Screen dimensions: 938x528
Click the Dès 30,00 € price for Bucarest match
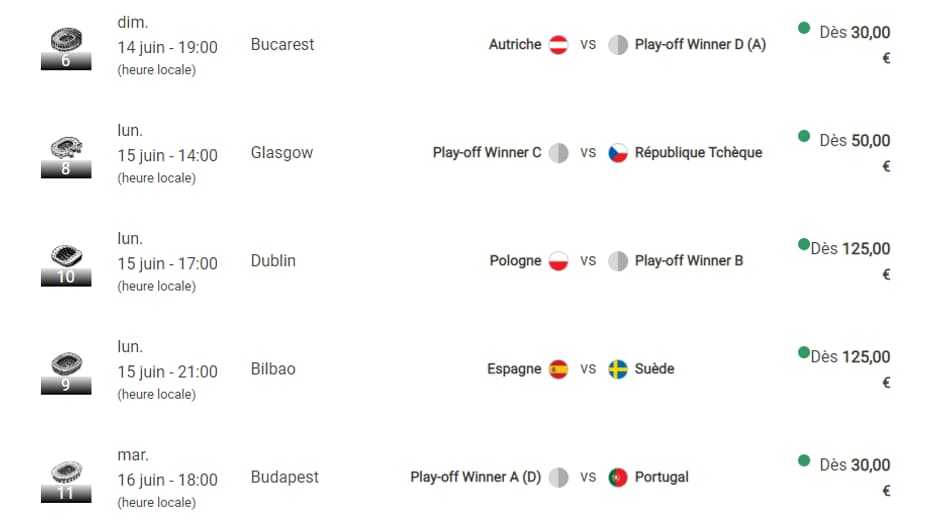[x=854, y=44]
